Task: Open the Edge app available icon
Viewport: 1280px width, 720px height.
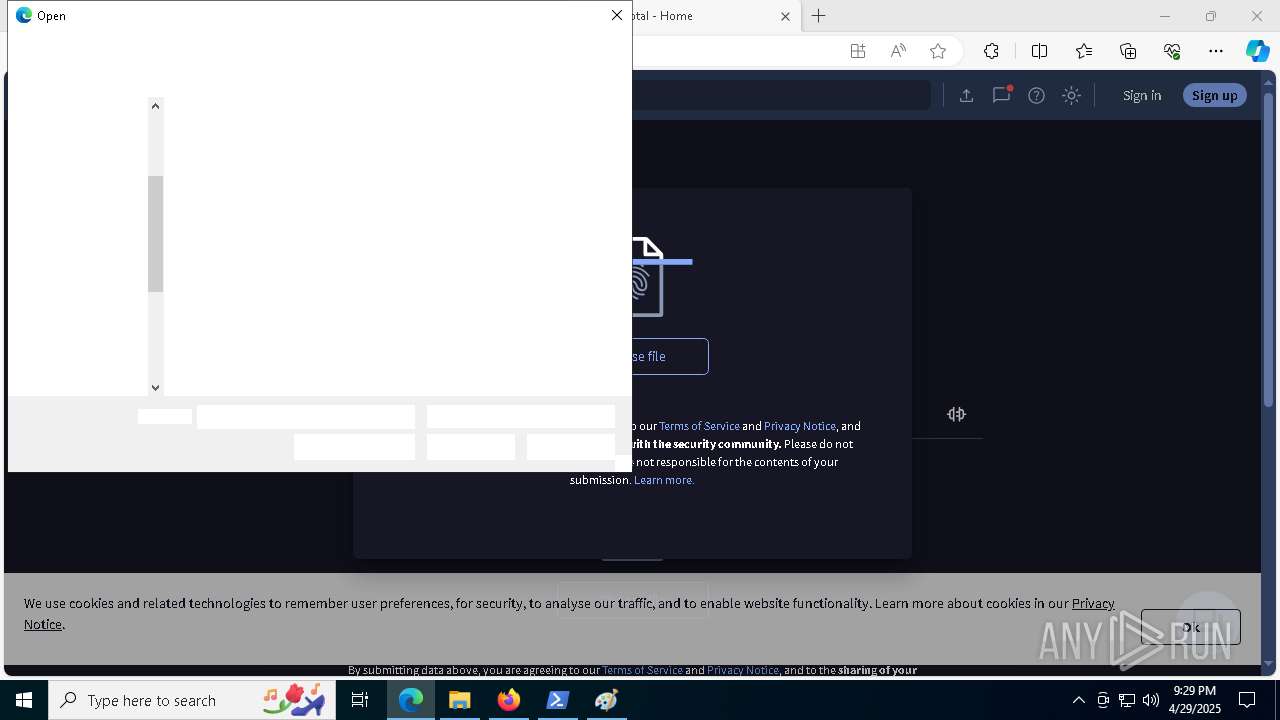Action: (858, 51)
